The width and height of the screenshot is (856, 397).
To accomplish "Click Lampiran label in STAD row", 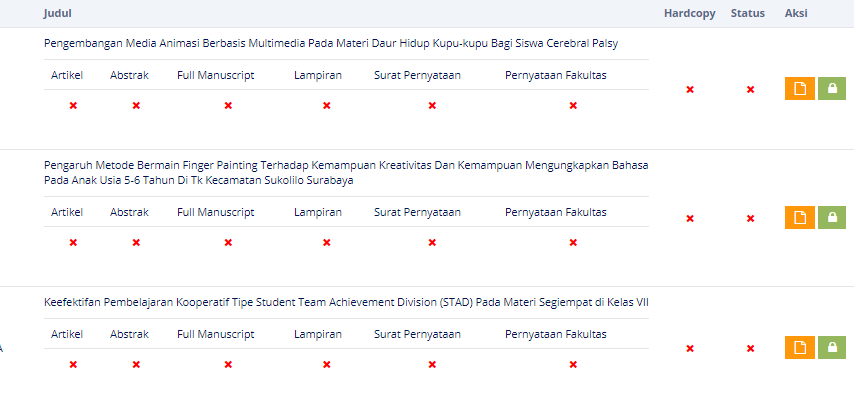I will point(318,334).
